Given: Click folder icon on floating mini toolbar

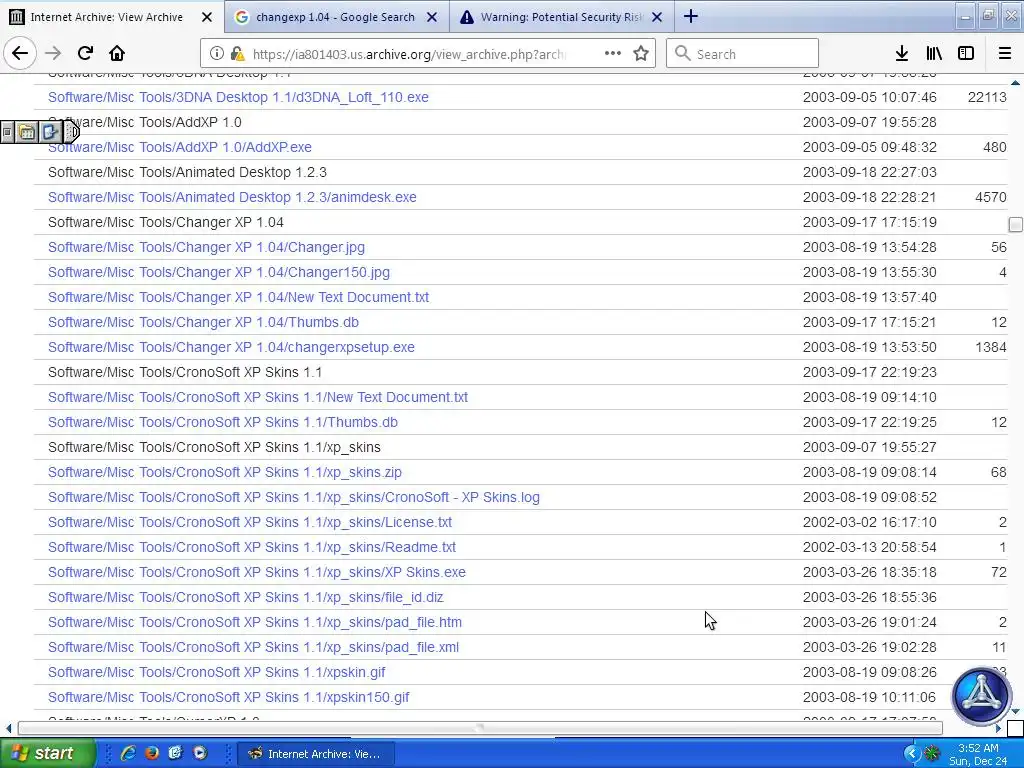Looking at the screenshot, I should coord(27,132).
